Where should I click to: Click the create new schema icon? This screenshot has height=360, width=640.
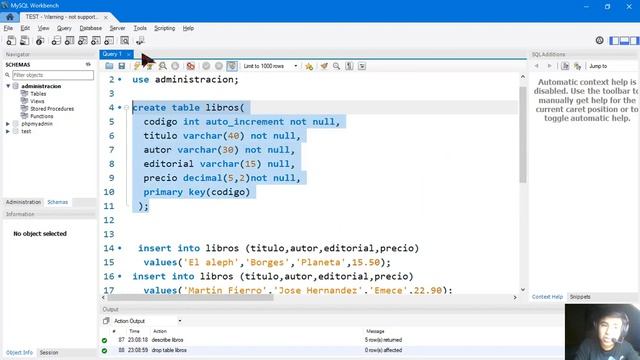point(56,40)
